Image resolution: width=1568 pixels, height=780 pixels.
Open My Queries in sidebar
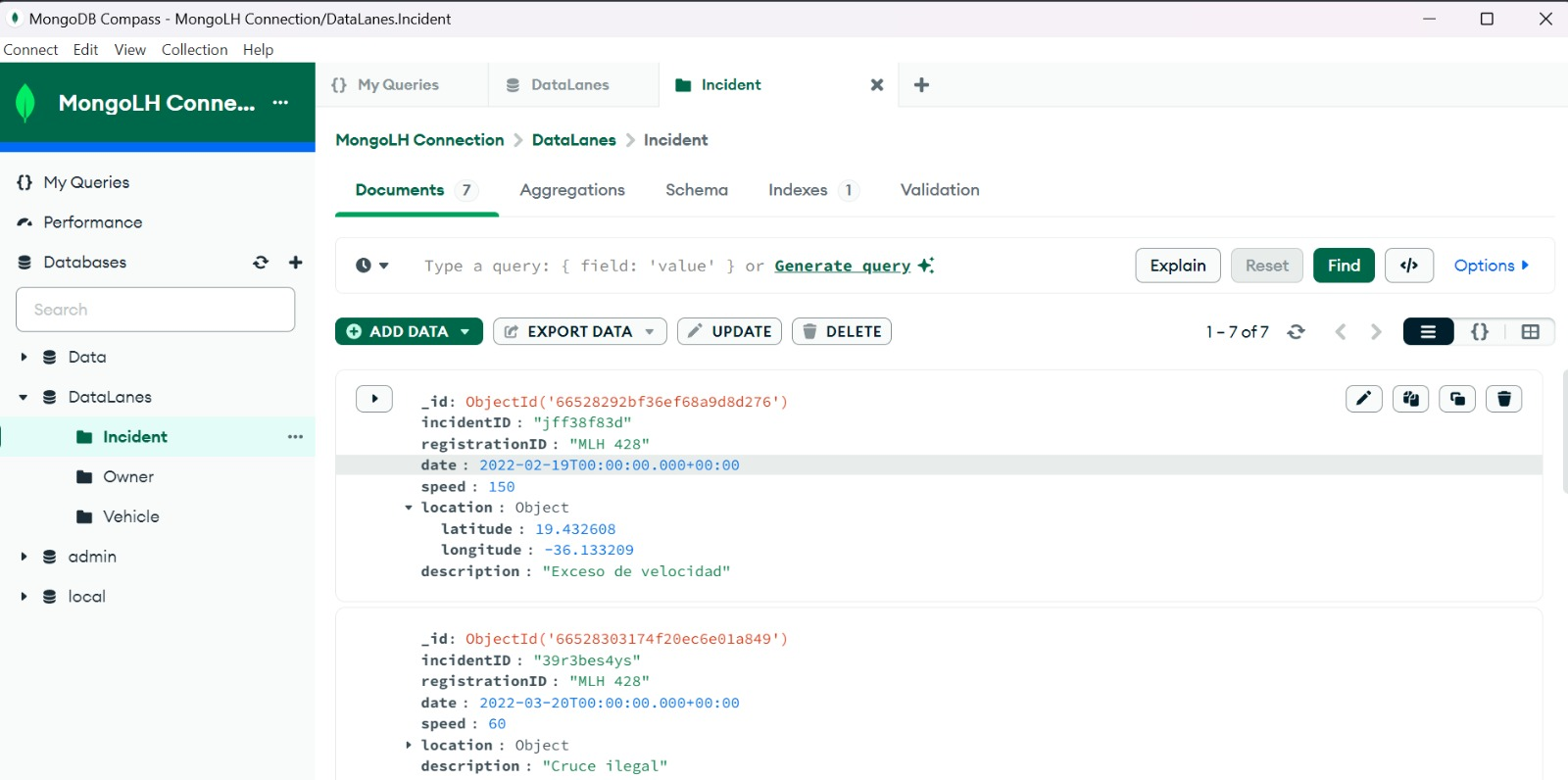pos(86,183)
